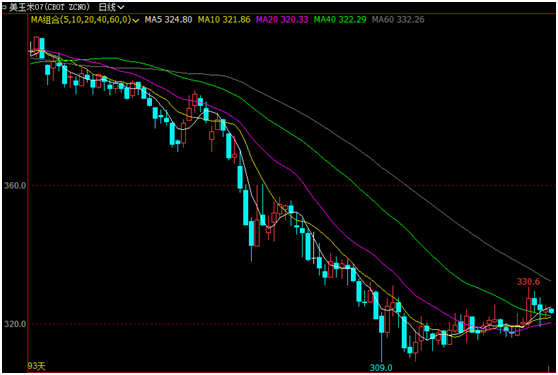Open the 日线 period dropdown
Image resolution: width=558 pixels, height=375 pixels.
(111, 7)
